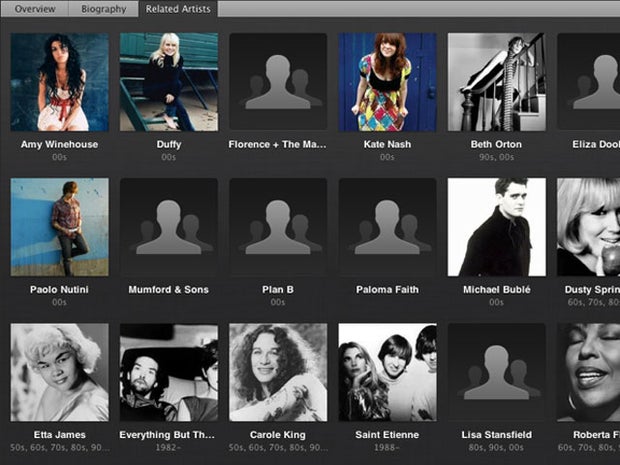Screen dimensions: 620x465
Task: Open Michael Bublé artist photo
Action: (x=497, y=227)
